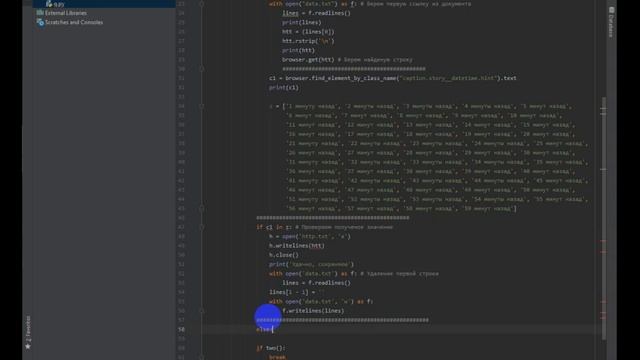The height and width of the screenshot is (360, 640).
Task: Collapse the fold marker beside 'f.writelines(lines)'
Action: point(202,311)
